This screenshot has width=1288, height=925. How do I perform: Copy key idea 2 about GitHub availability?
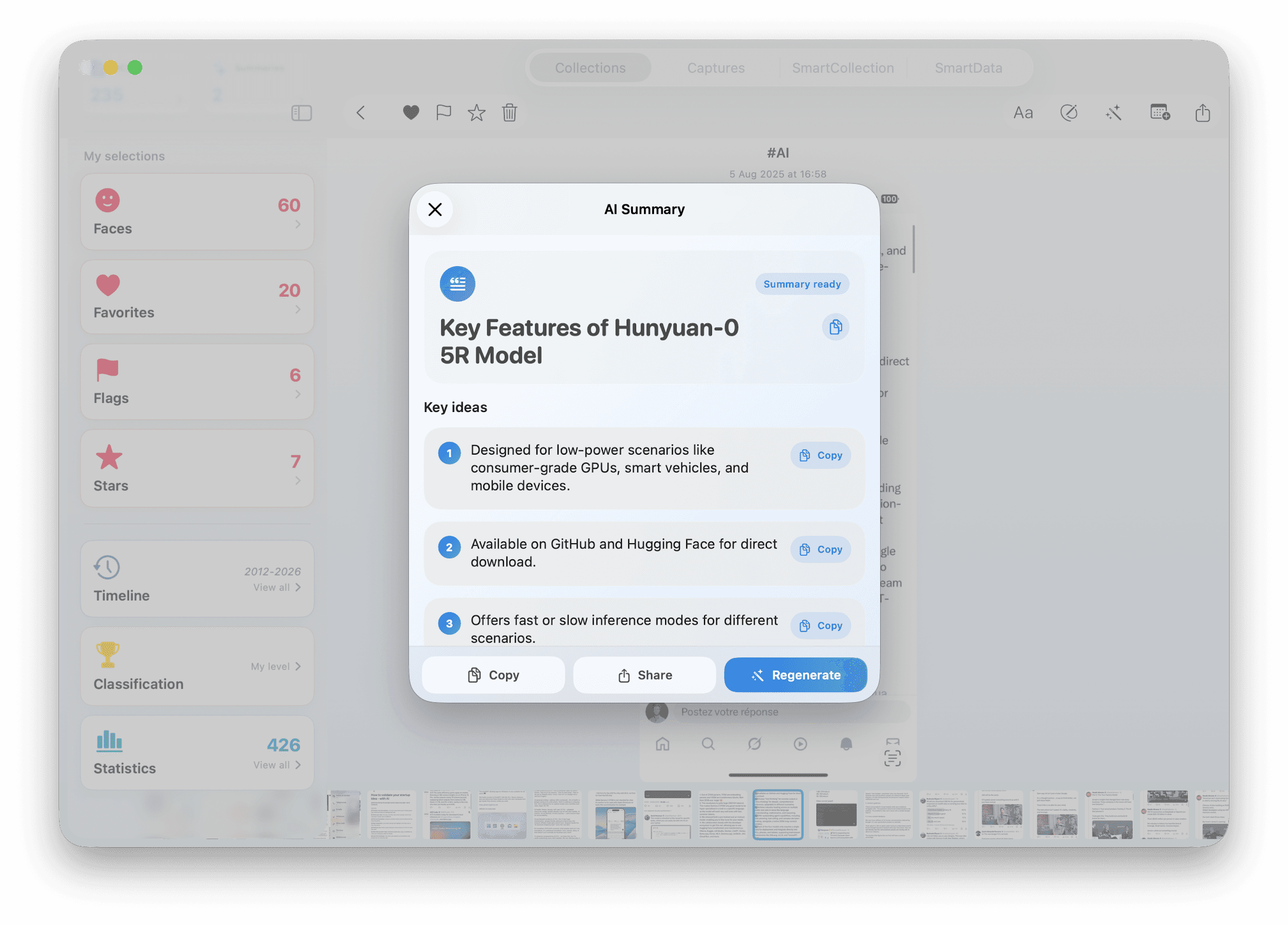pyautogui.click(x=820, y=549)
